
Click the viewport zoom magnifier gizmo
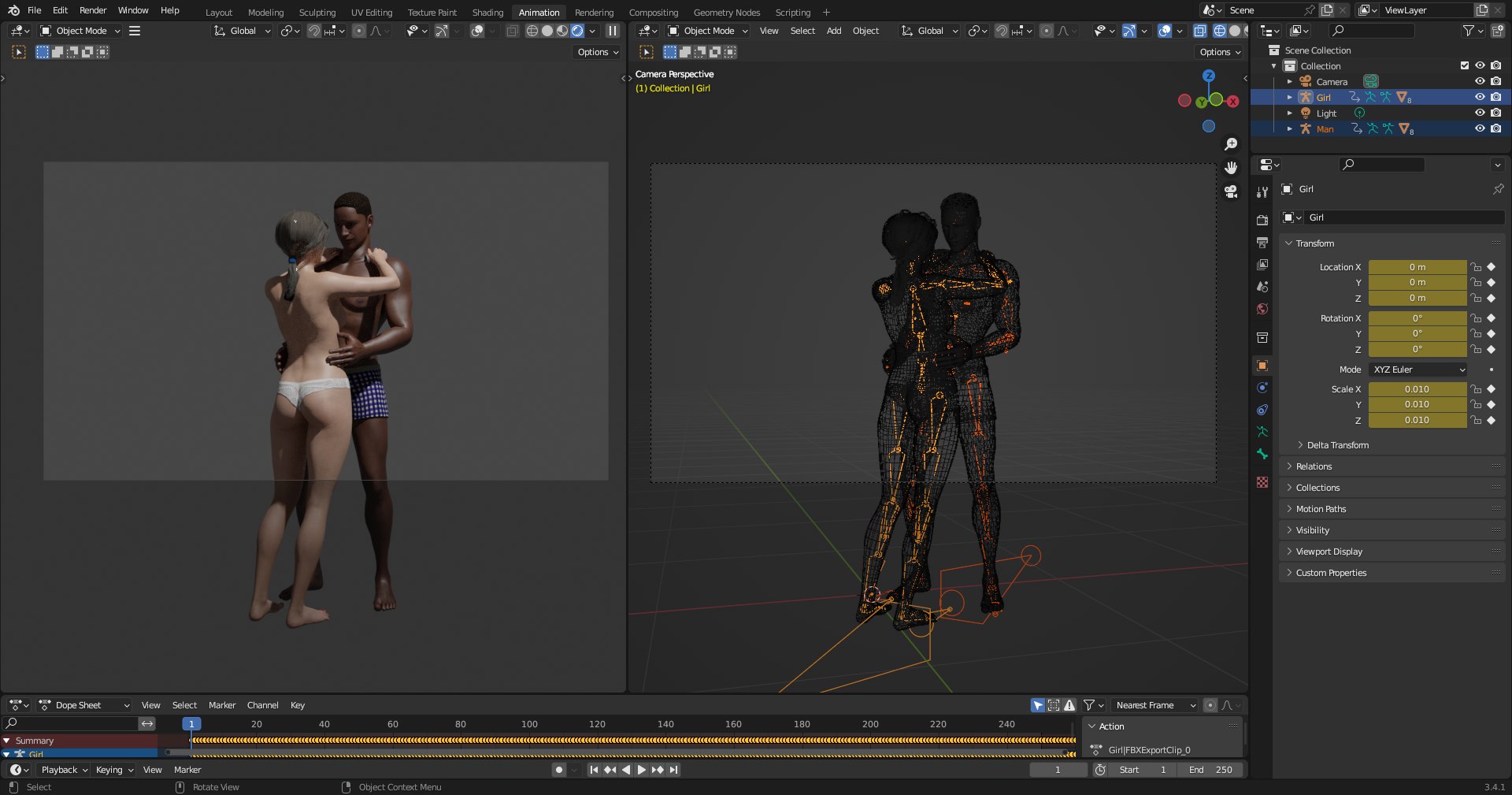tap(1231, 144)
